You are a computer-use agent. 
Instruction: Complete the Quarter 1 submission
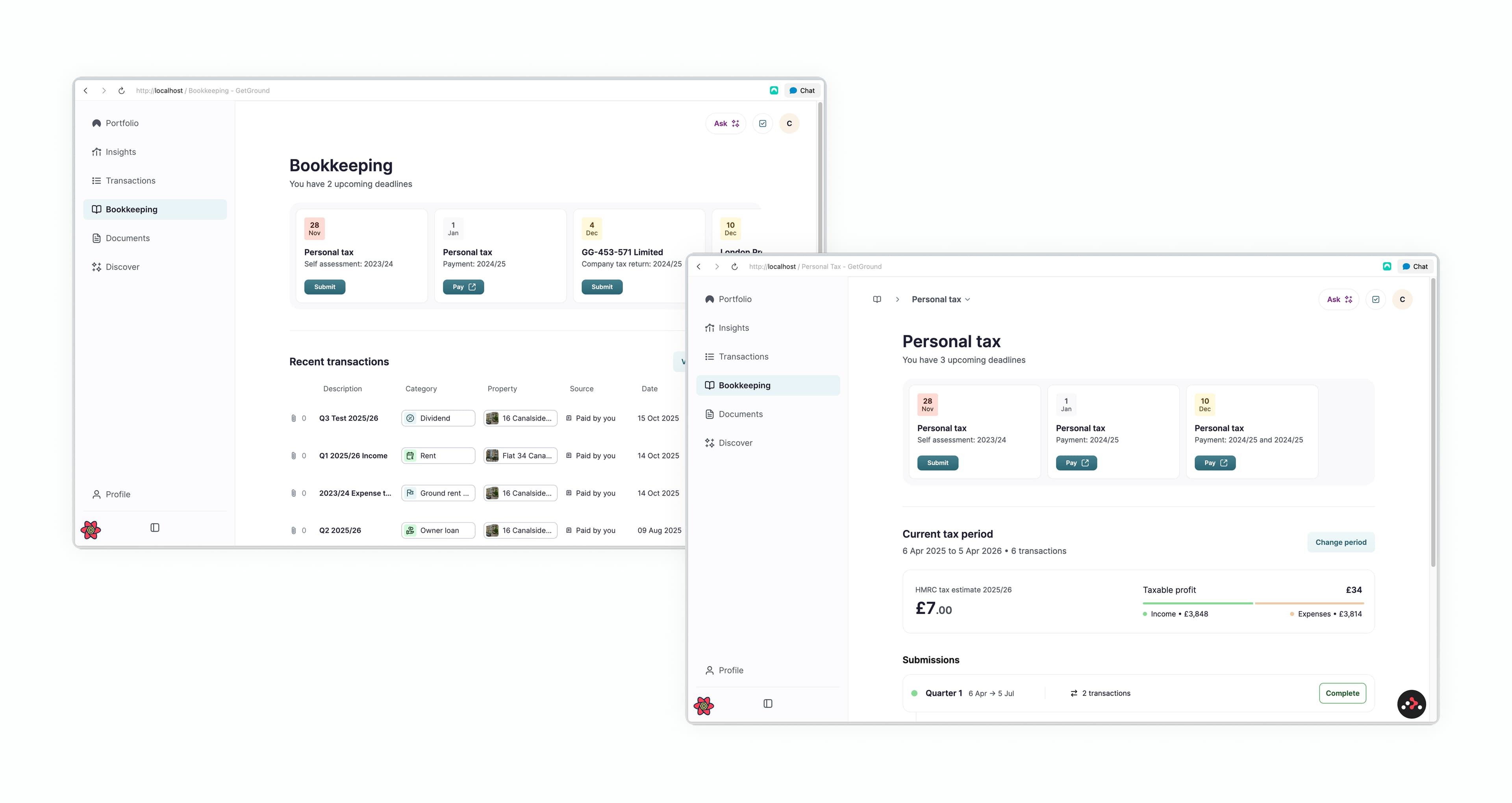click(1342, 693)
